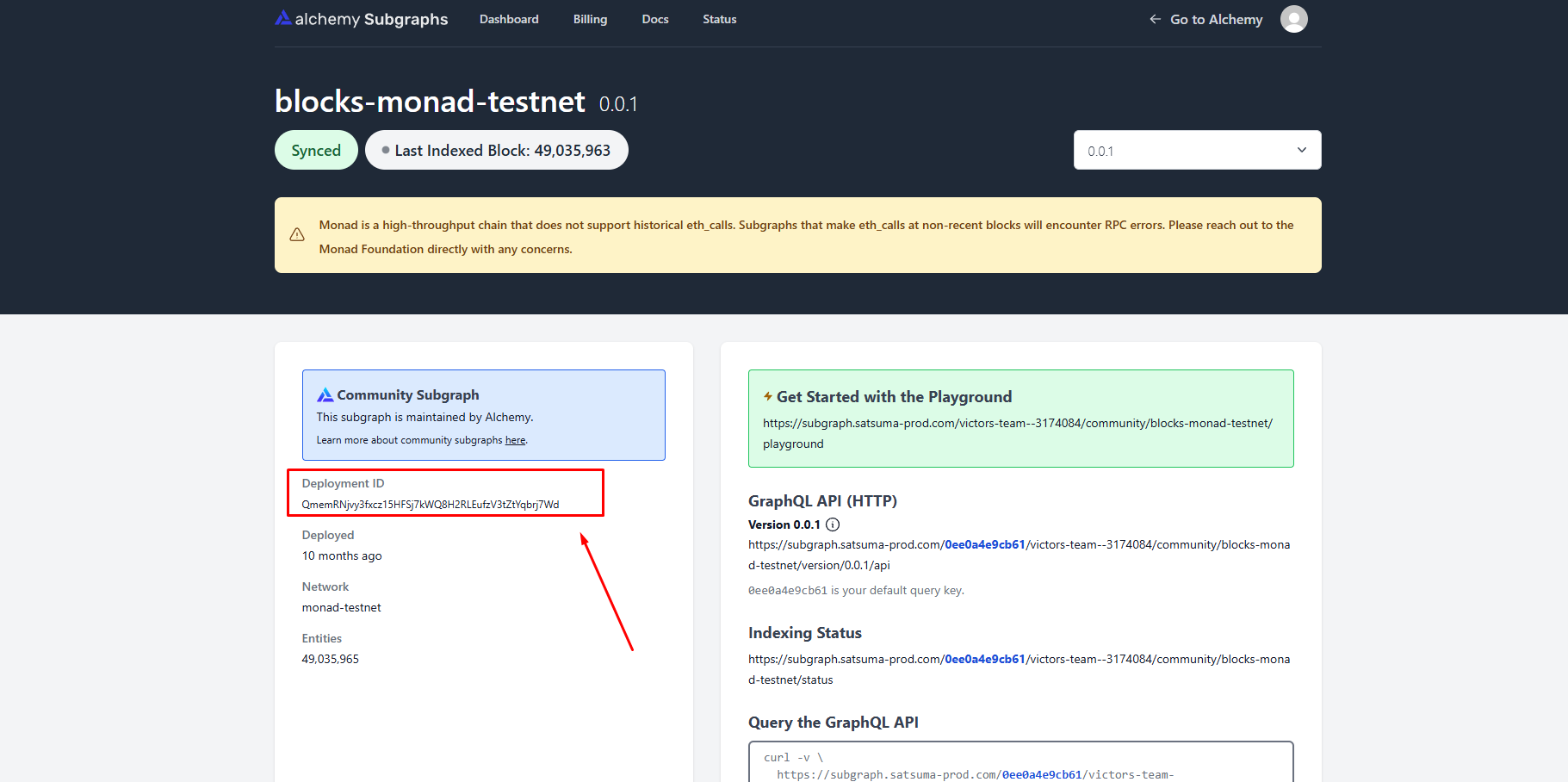The height and width of the screenshot is (782, 1568).
Task: Open the 0.0.1 version dropdown
Action: pos(1197,150)
